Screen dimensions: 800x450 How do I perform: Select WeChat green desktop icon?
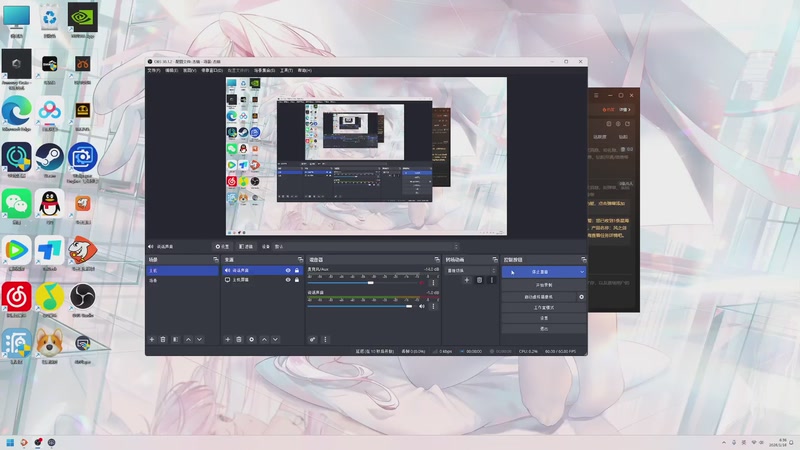coord(17,206)
